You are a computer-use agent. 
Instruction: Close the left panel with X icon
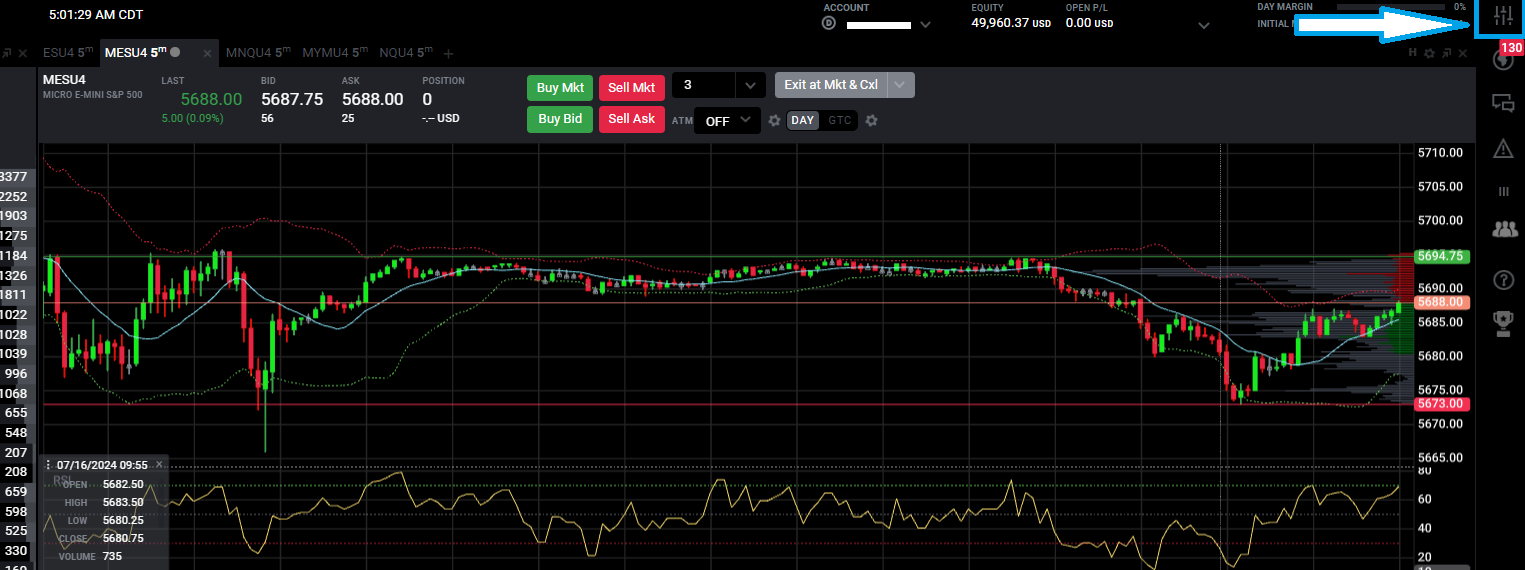coord(24,53)
